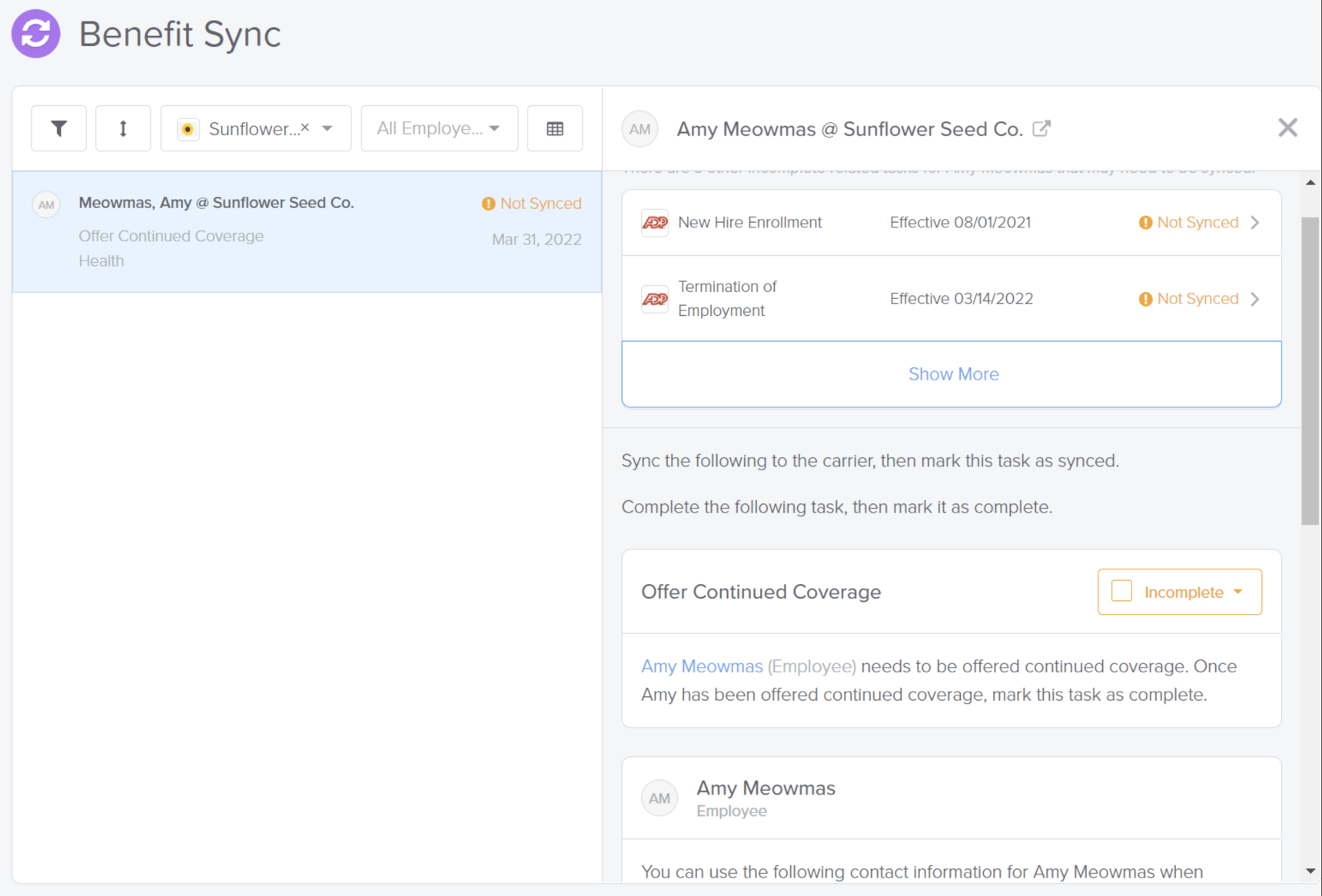Expand Termination of Employment task chevron
The width and height of the screenshot is (1322, 896).
point(1255,299)
